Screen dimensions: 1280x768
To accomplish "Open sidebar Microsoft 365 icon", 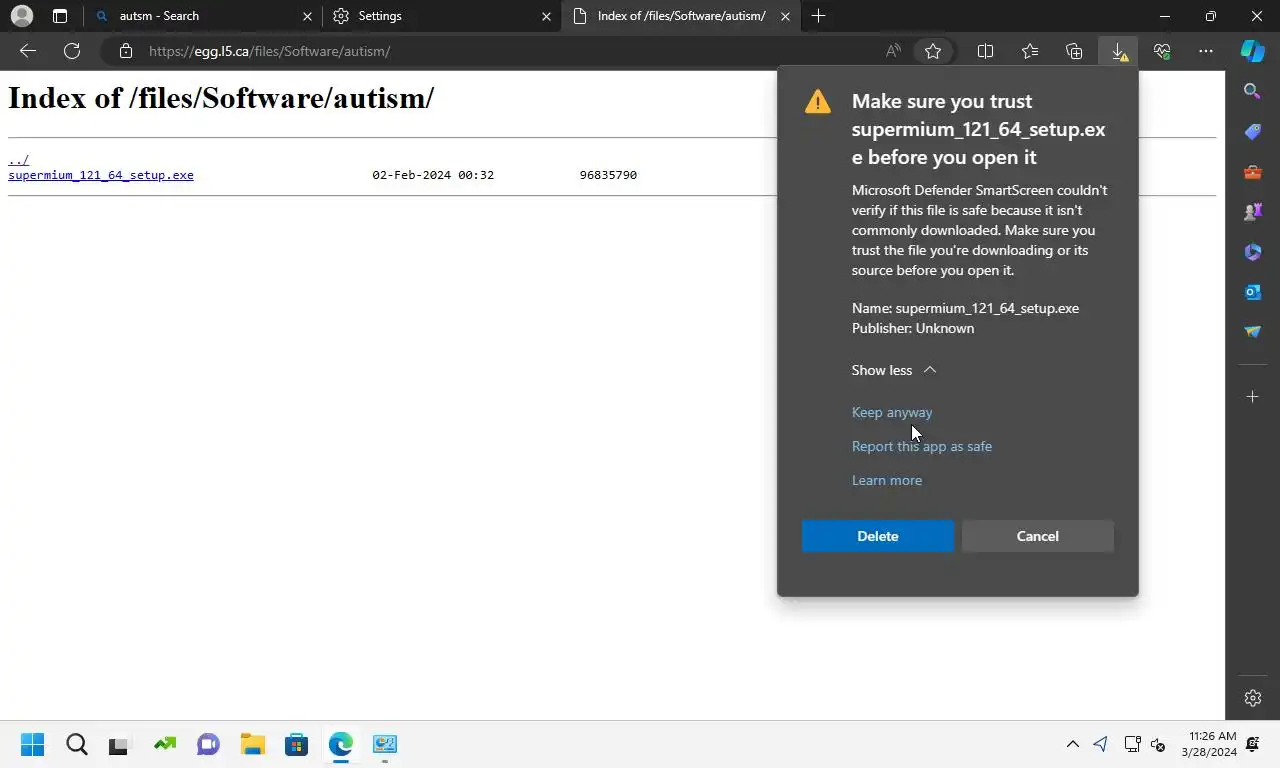I will [x=1252, y=252].
